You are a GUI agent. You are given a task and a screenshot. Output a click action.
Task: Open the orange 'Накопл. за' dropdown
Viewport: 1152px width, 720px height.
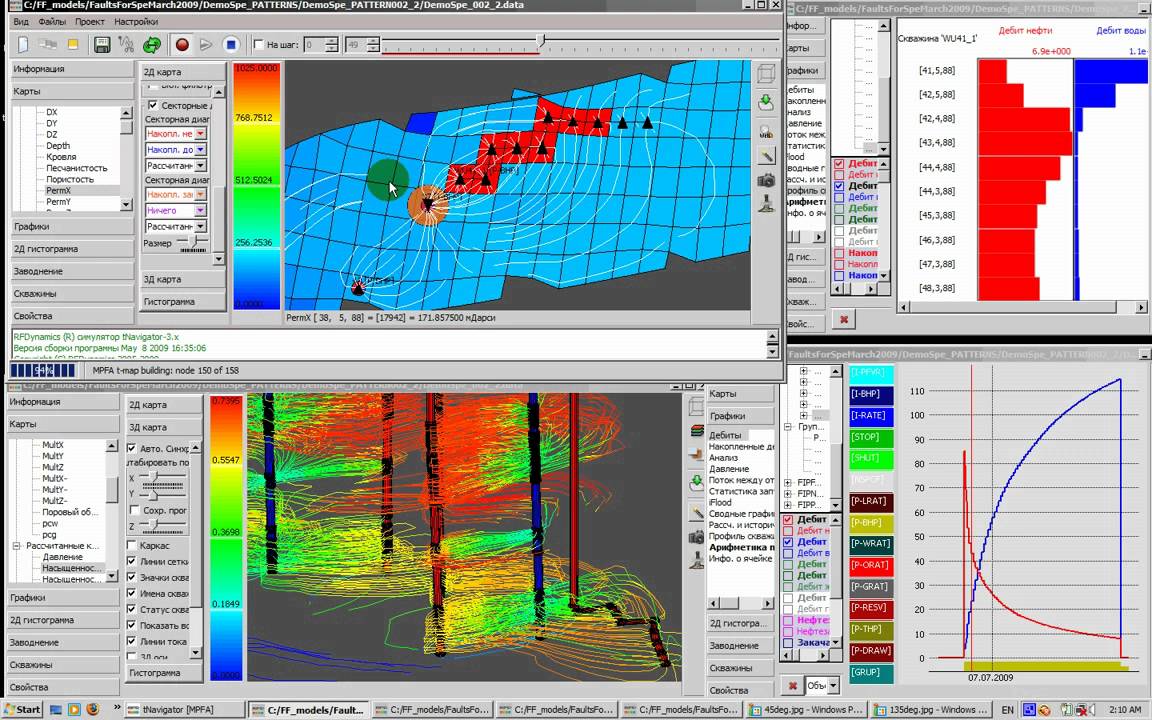(200, 195)
